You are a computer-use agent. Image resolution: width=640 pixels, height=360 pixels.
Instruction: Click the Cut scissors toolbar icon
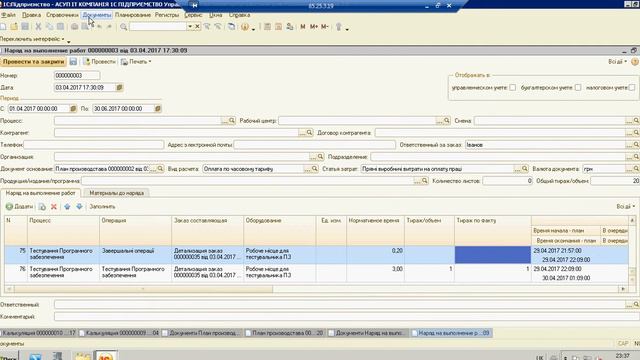tap(38, 27)
